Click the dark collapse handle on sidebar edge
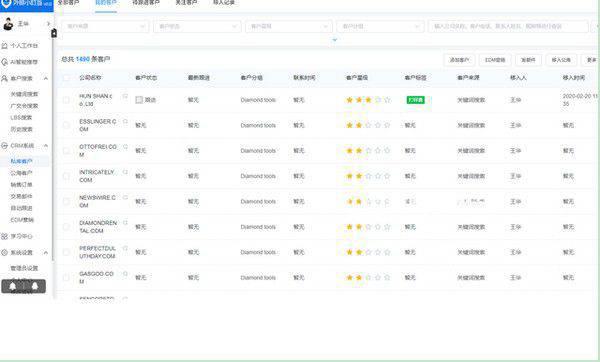This screenshot has width=600, height=362. pos(54,33)
